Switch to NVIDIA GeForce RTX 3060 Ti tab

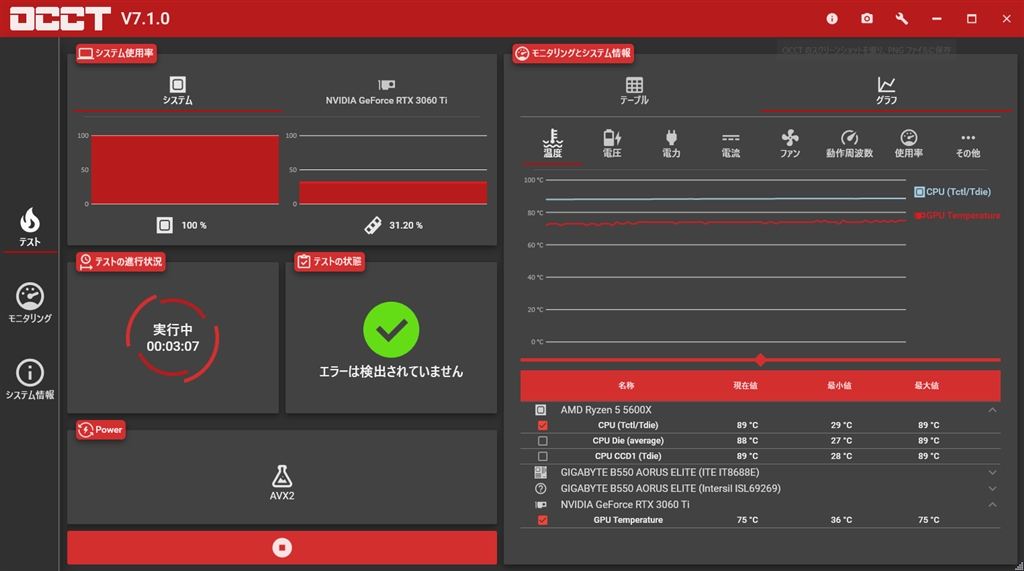coord(387,91)
